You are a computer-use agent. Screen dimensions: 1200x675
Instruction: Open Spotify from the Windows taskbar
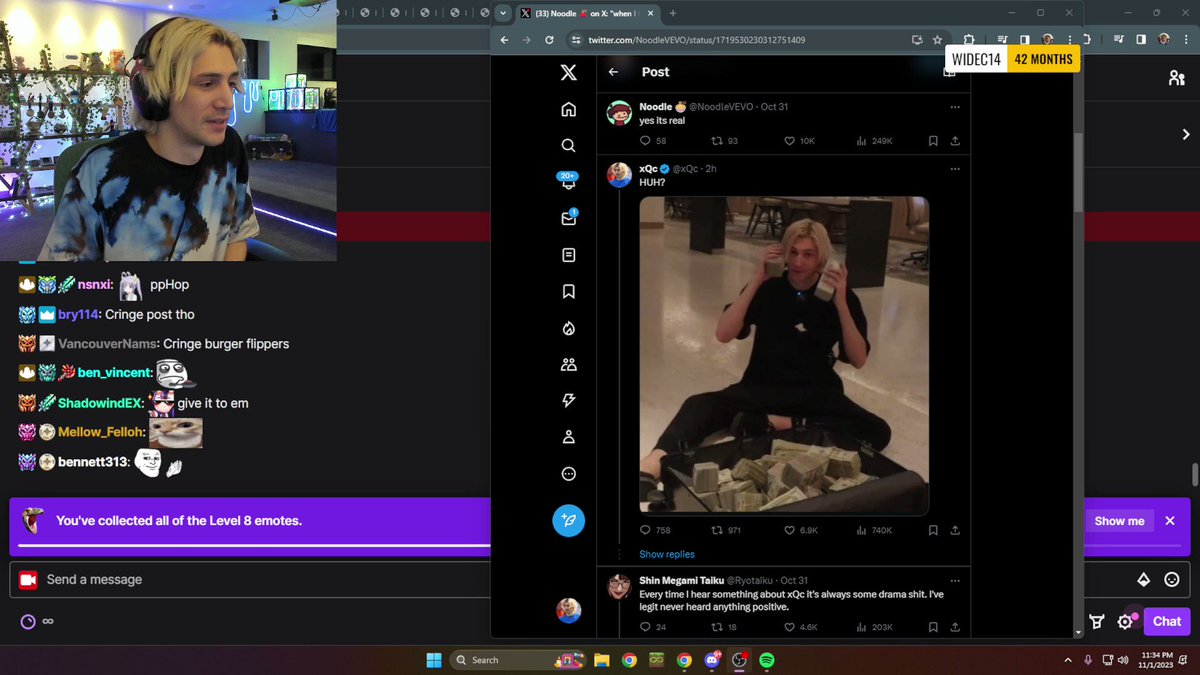[x=767, y=660]
